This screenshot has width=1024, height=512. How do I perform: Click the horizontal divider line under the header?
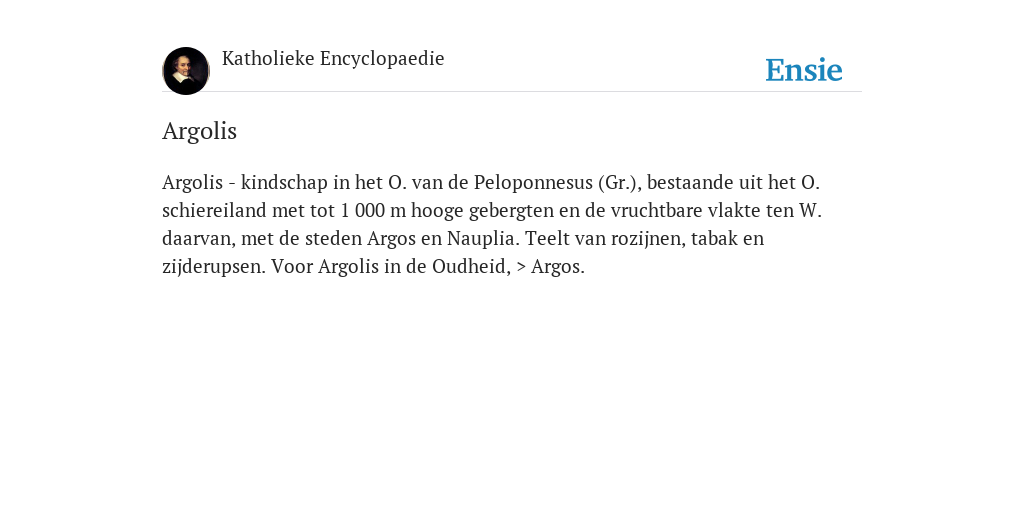pyautogui.click(x=512, y=91)
